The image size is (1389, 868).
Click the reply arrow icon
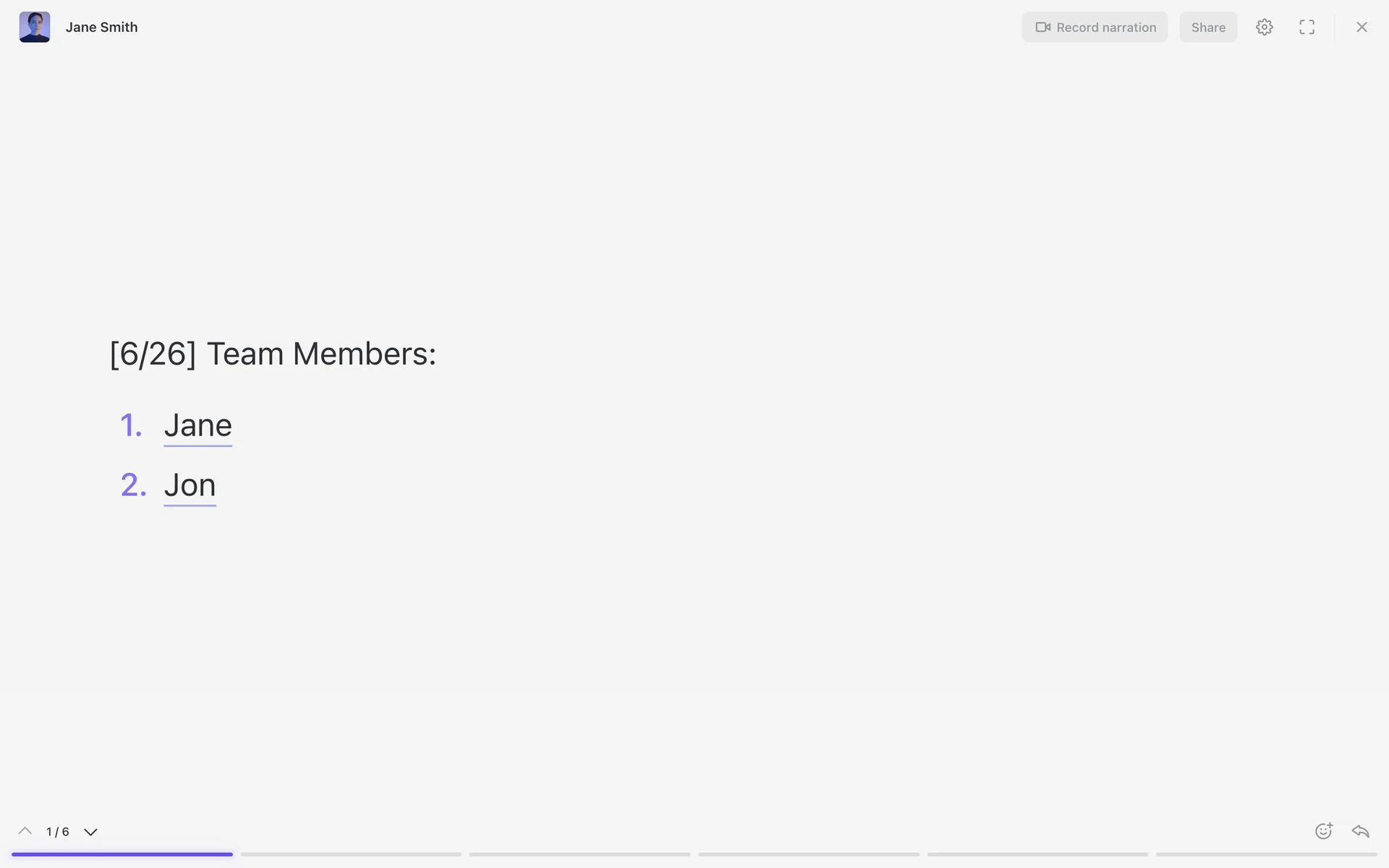[1360, 831]
